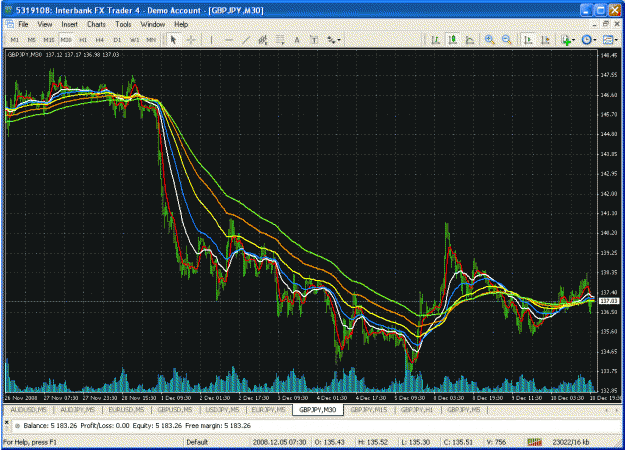This screenshot has height=450, width=625.
Task: Expand dropdown arrow beside Indicators icon
Action: (x=574, y=40)
